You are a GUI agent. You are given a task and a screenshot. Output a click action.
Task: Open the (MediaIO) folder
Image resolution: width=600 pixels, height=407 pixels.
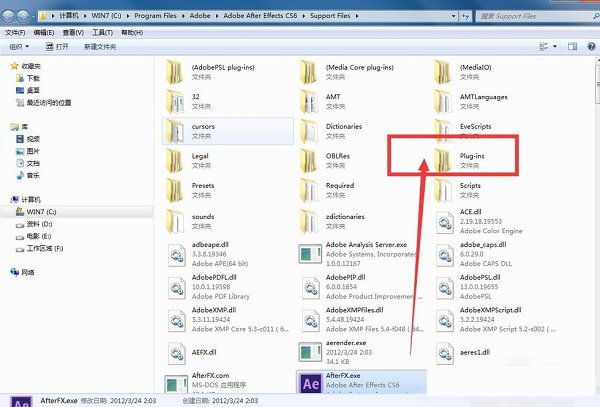(x=463, y=72)
